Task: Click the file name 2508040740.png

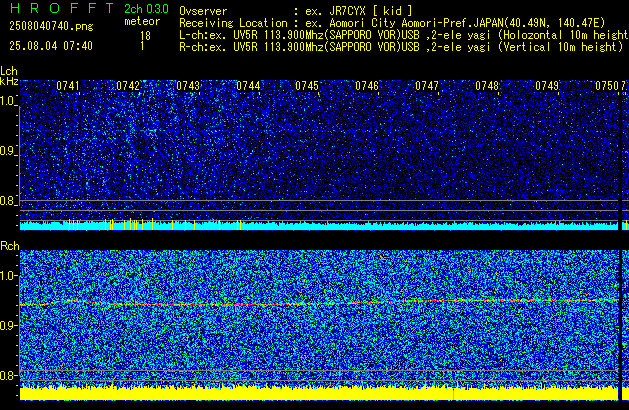Action: tap(51, 26)
